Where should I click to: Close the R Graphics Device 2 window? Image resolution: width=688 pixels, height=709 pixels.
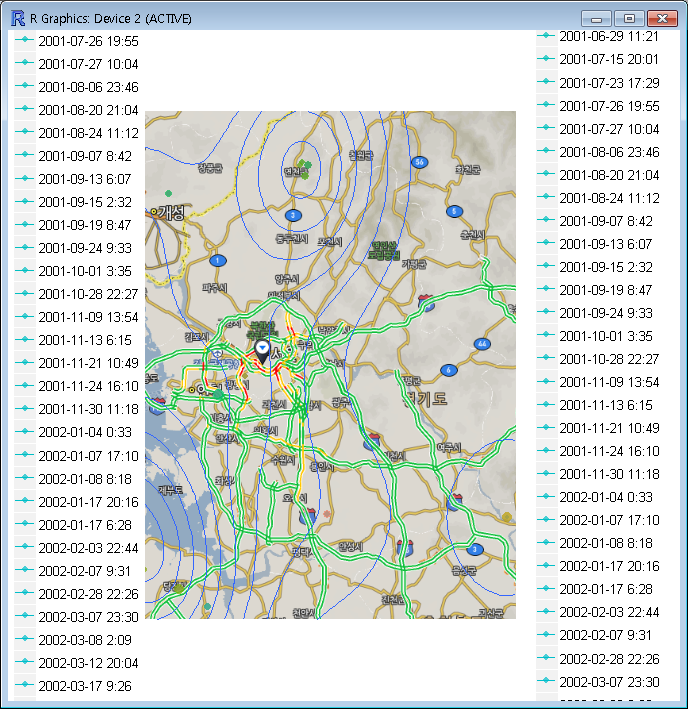tap(662, 19)
